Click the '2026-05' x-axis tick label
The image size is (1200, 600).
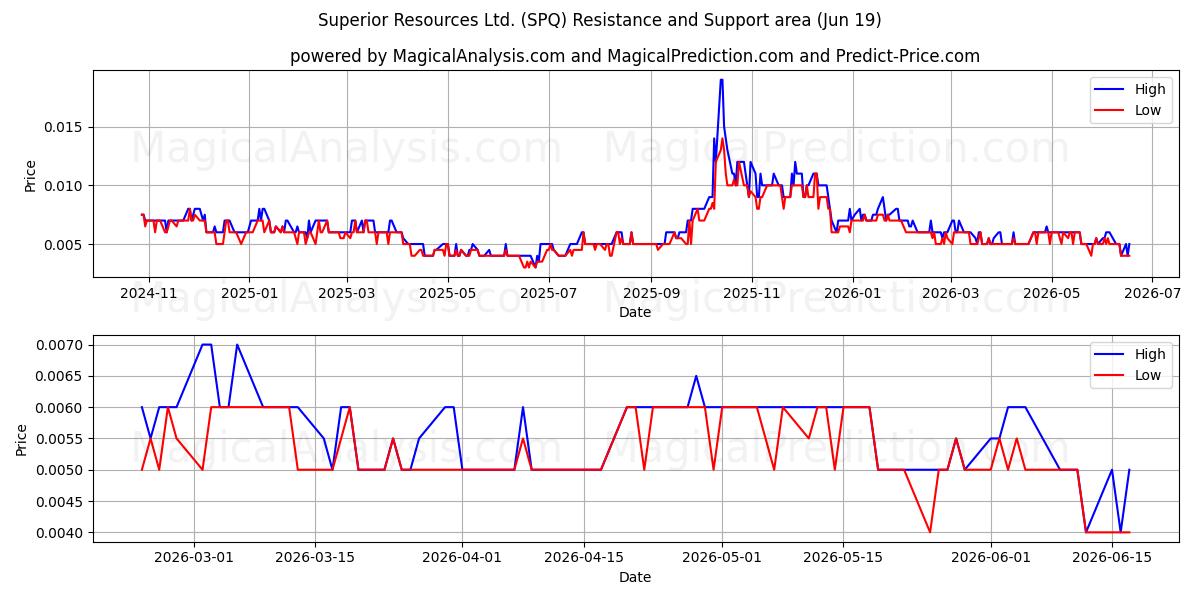[1051, 293]
